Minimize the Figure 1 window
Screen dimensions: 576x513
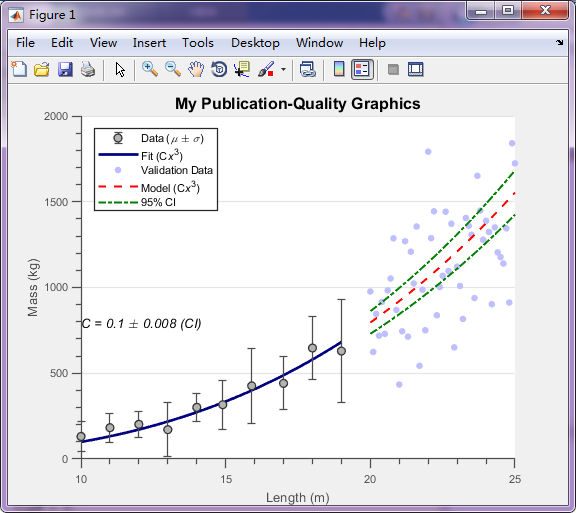tap(480, 11)
